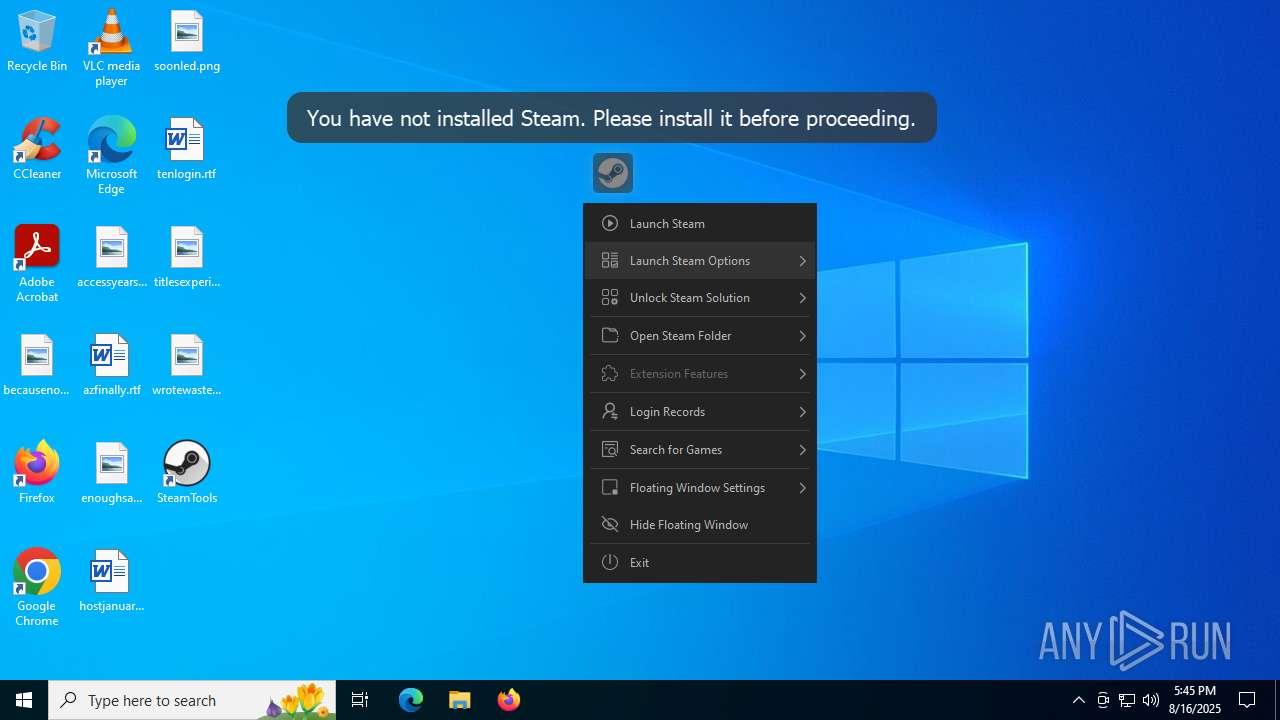Click the power icon beside Exit

tap(610, 563)
